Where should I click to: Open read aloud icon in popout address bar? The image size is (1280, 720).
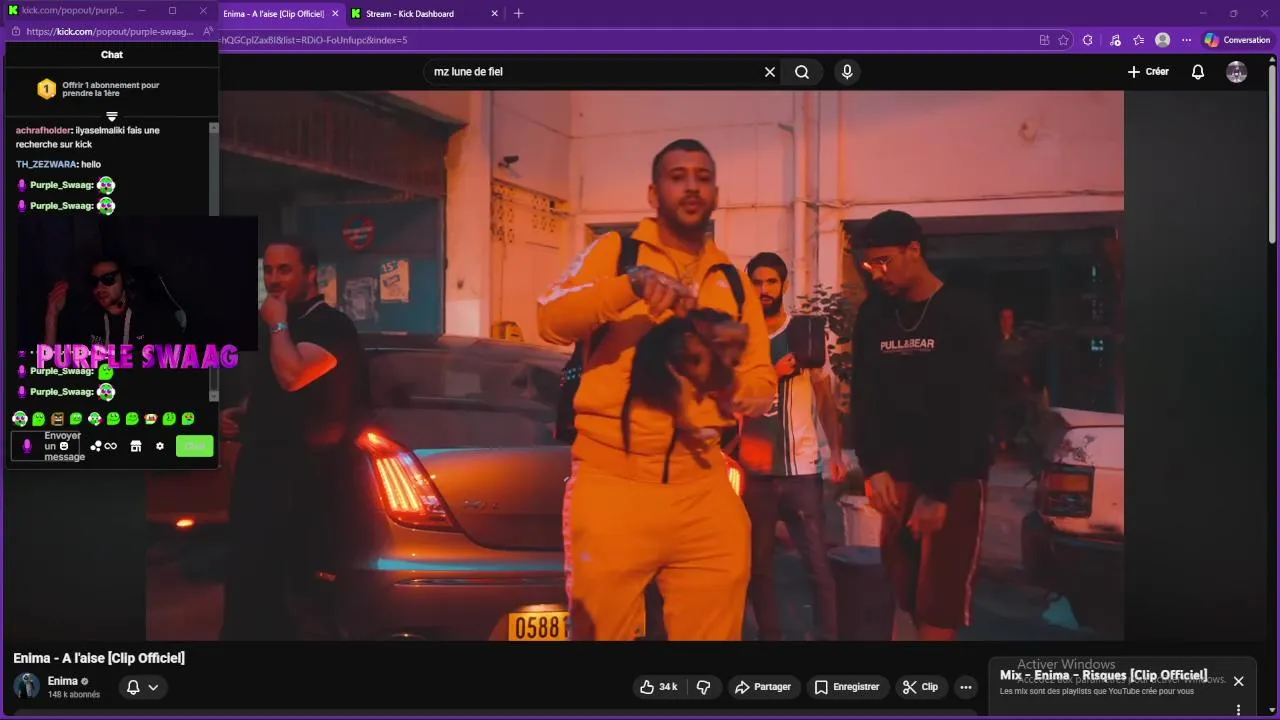[207, 31]
